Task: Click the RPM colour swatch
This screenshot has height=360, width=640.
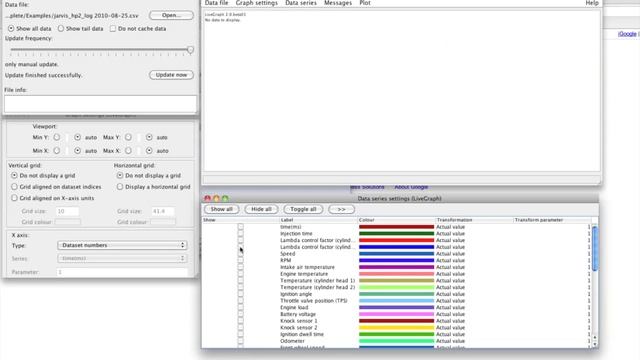Action: pos(396,260)
